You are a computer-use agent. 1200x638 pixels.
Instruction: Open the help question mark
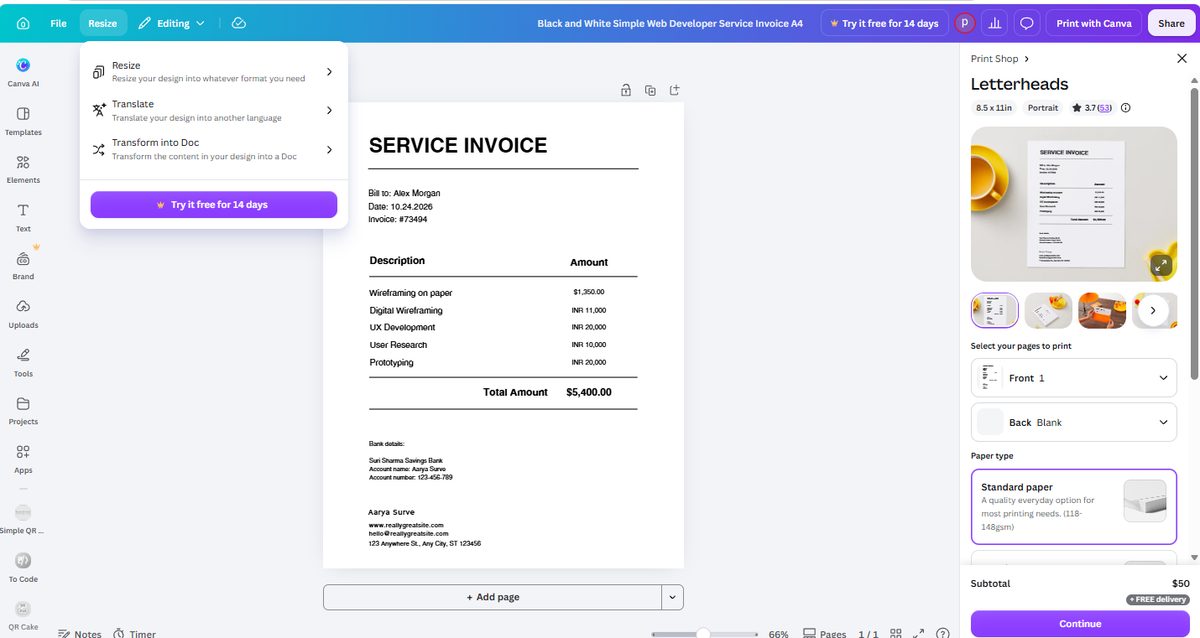click(942, 634)
